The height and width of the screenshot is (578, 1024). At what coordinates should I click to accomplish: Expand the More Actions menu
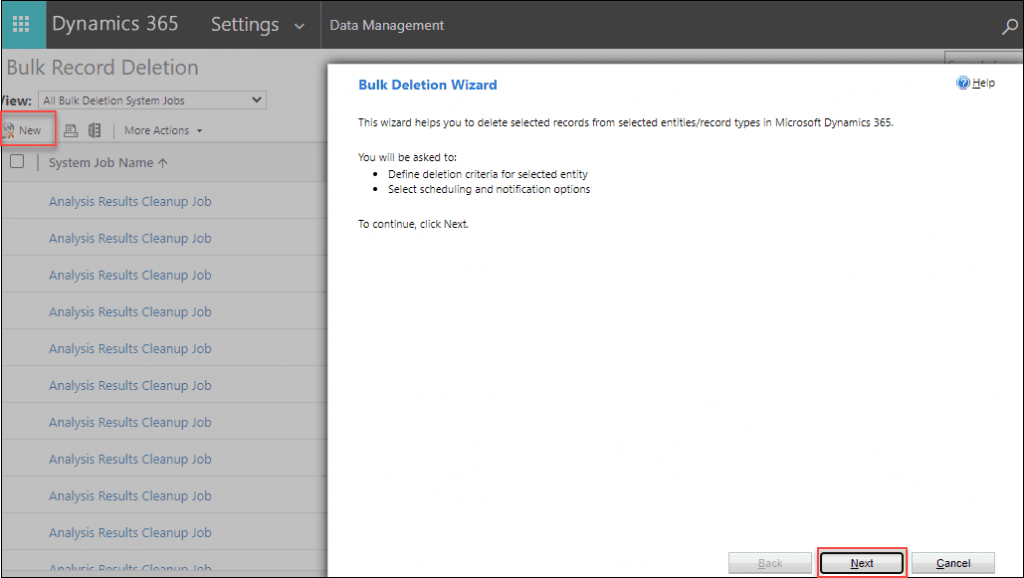click(163, 131)
